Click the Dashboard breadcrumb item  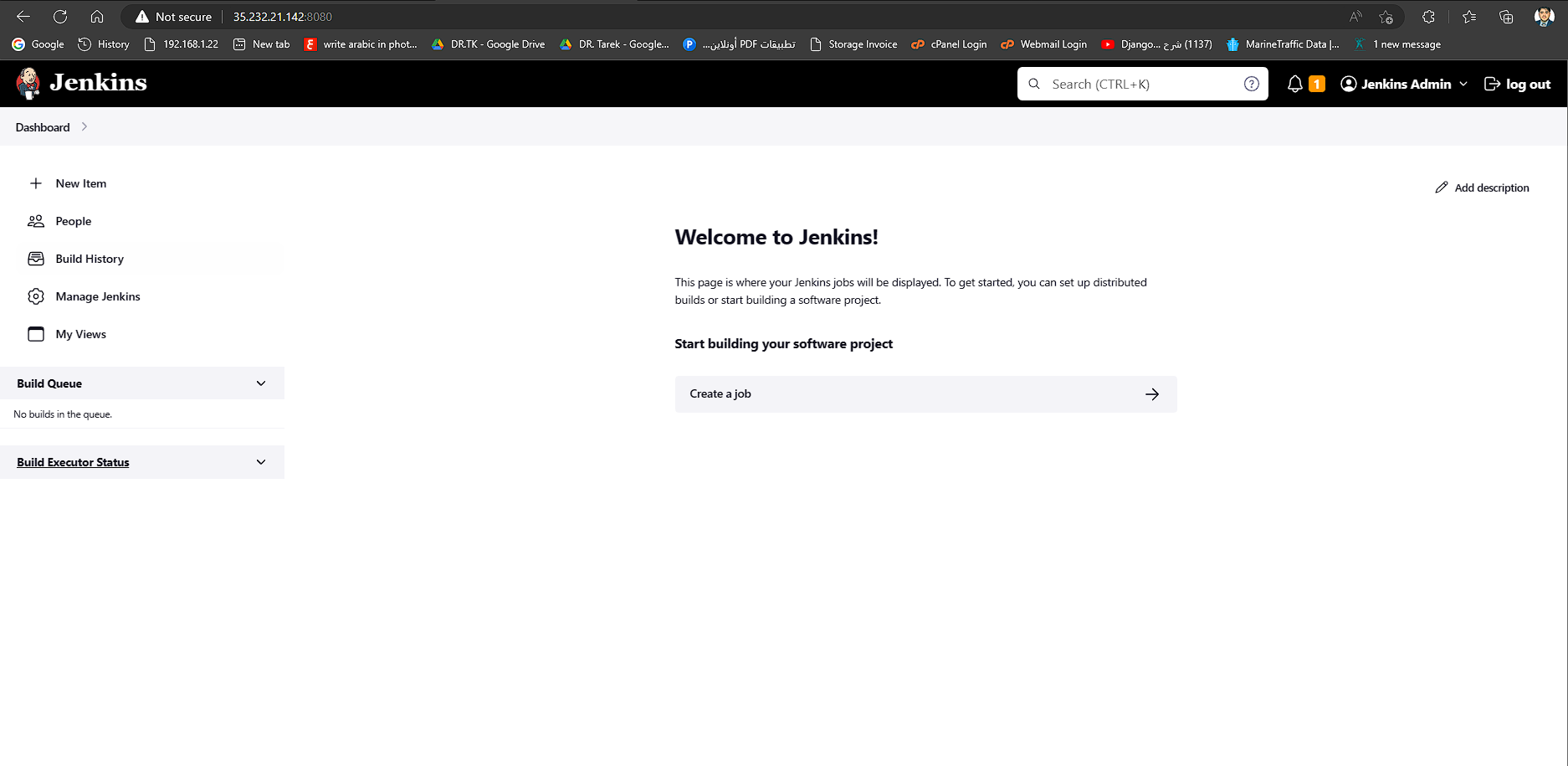click(43, 126)
